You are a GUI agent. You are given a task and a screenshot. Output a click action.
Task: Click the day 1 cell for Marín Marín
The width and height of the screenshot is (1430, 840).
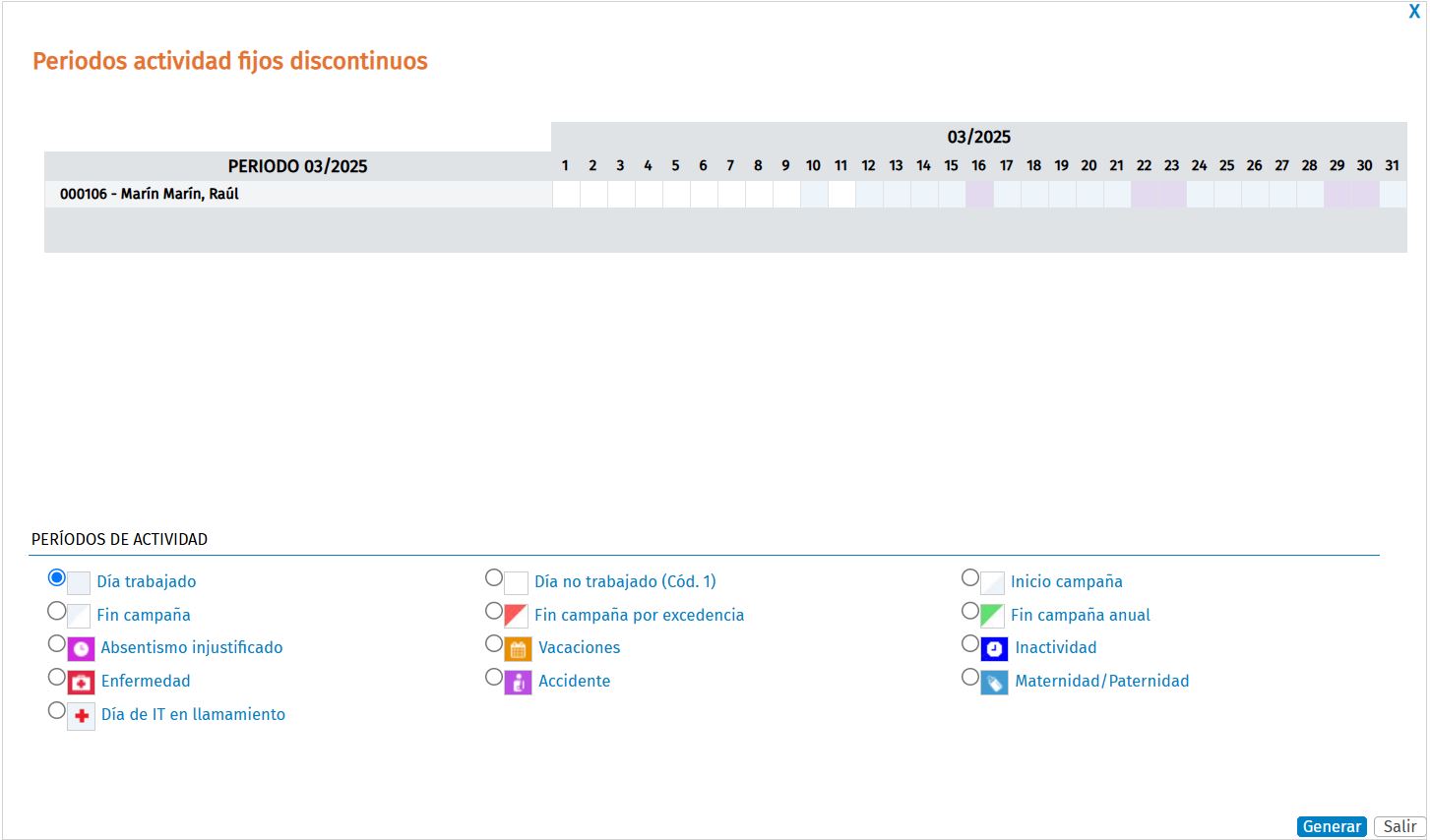(566, 195)
